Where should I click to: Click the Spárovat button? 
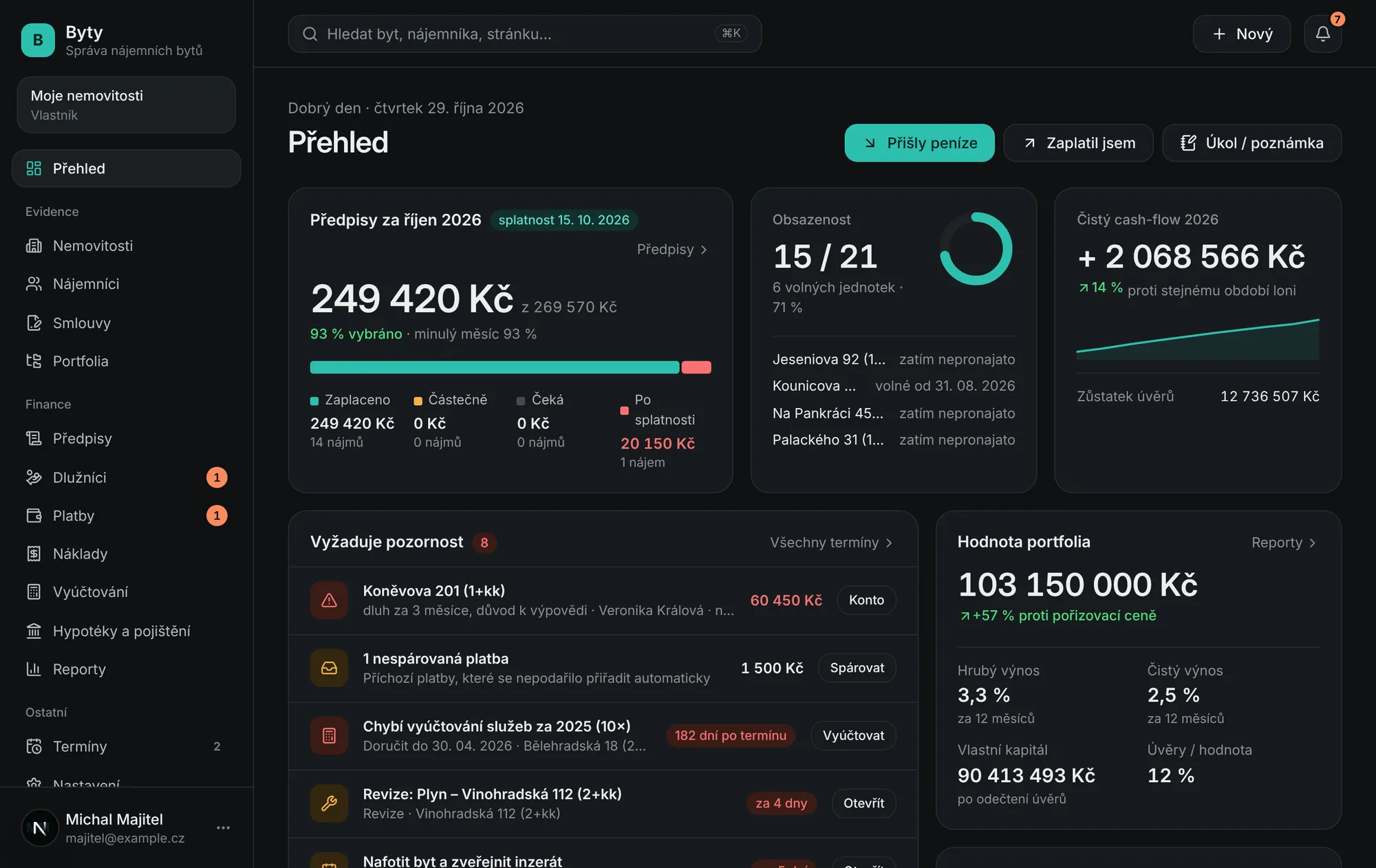coord(857,668)
